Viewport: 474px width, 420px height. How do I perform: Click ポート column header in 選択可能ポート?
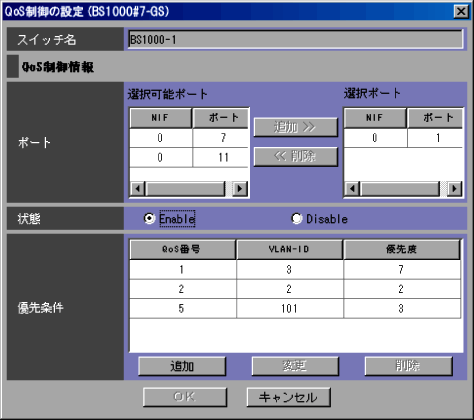tap(221, 118)
